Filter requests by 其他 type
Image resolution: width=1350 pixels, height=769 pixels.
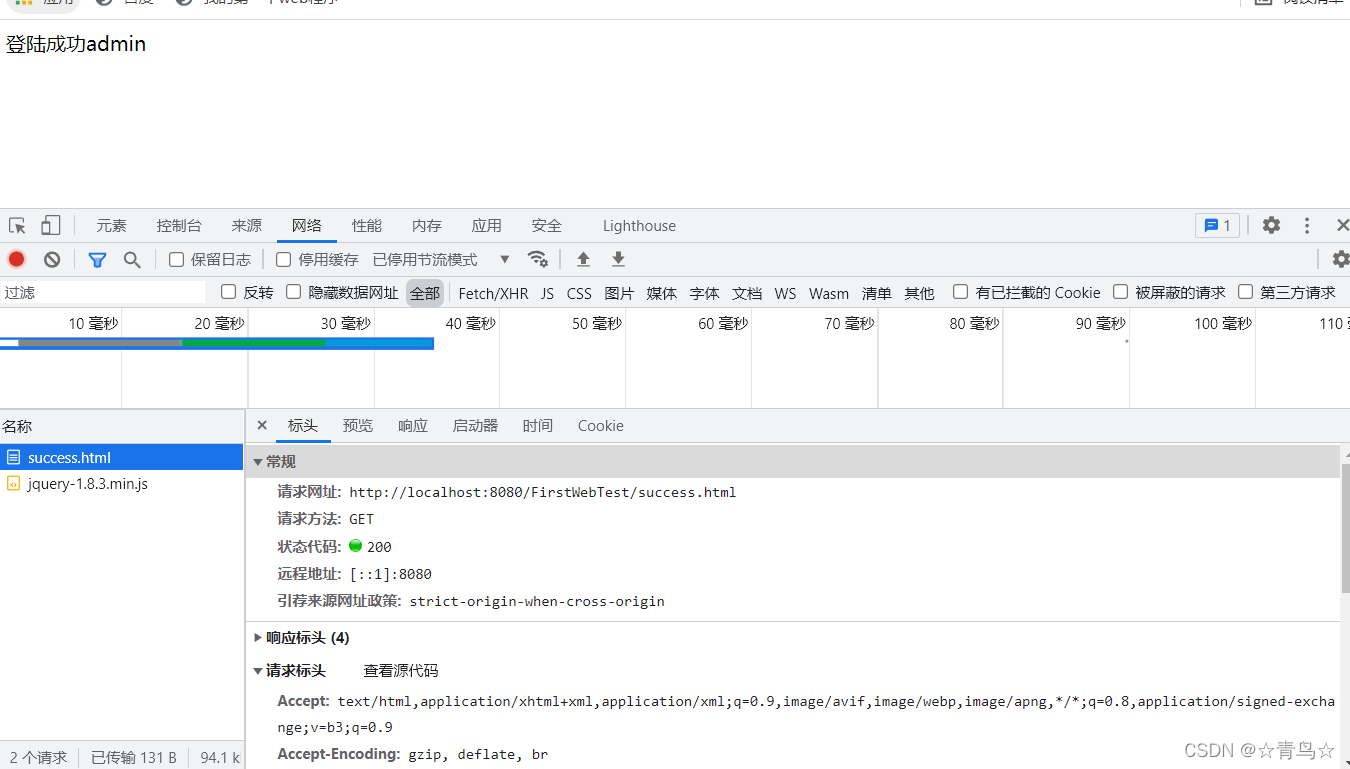pyautogui.click(x=919, y=293)
